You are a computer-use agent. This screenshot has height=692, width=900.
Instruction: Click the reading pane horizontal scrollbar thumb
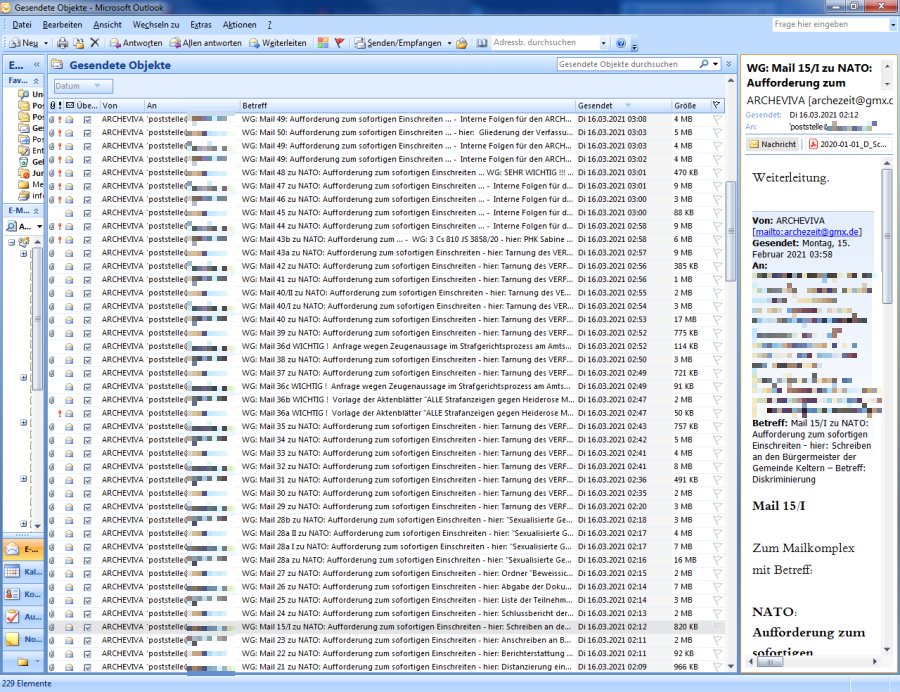(769, 662)
